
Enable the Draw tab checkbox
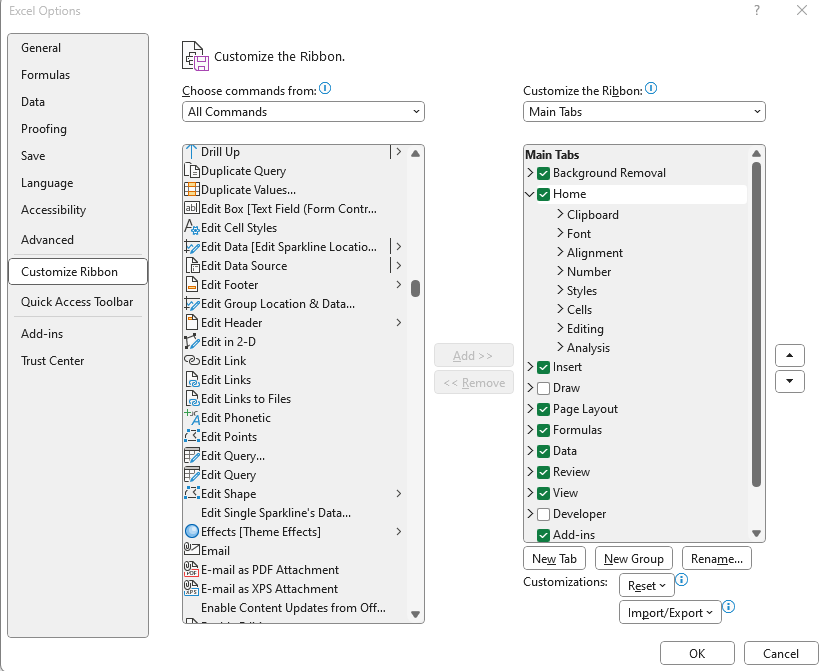click(544, 388)
